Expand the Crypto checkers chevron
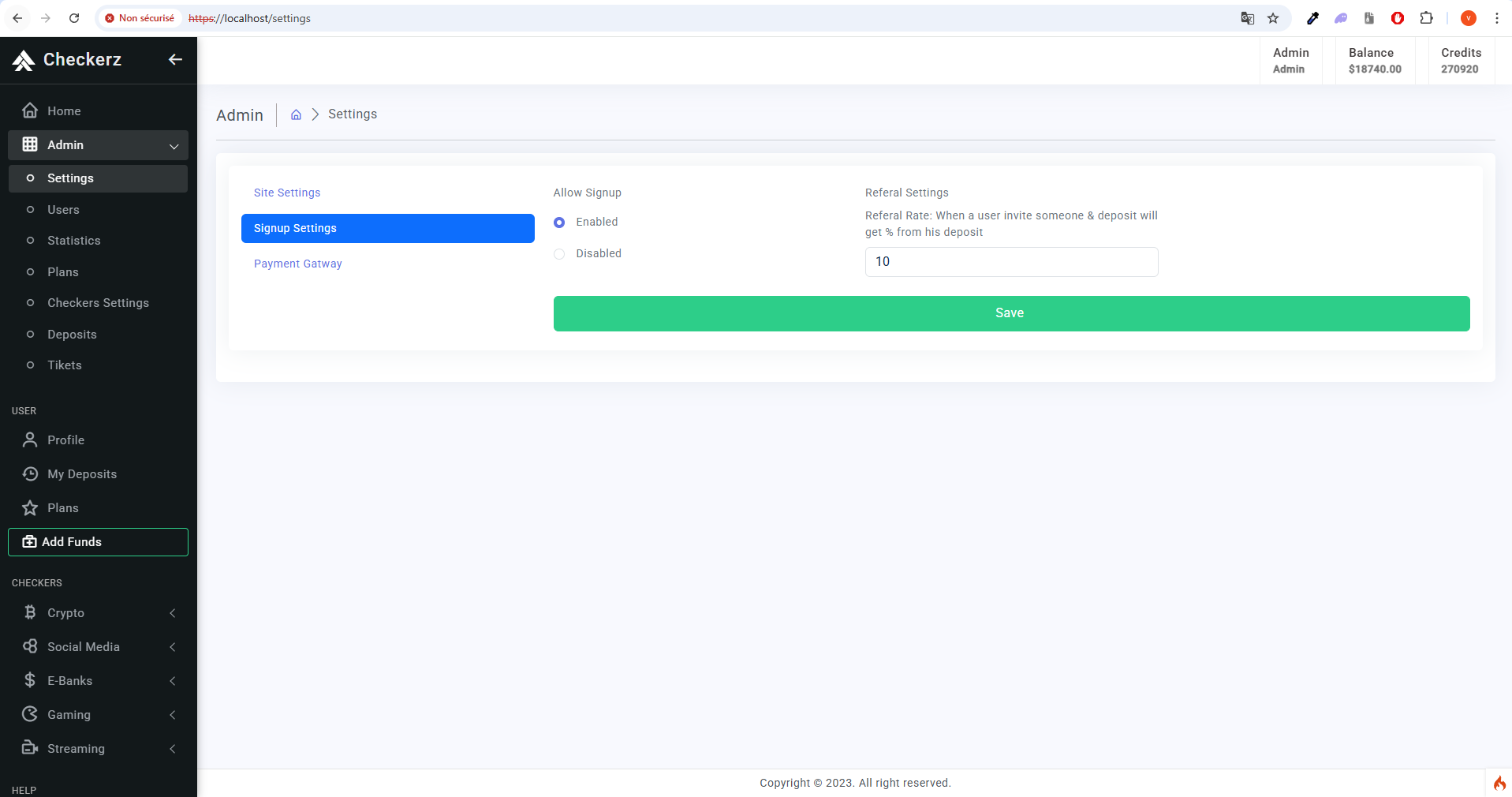Screen dimensions: 1512x797 [x=173, y=613]
